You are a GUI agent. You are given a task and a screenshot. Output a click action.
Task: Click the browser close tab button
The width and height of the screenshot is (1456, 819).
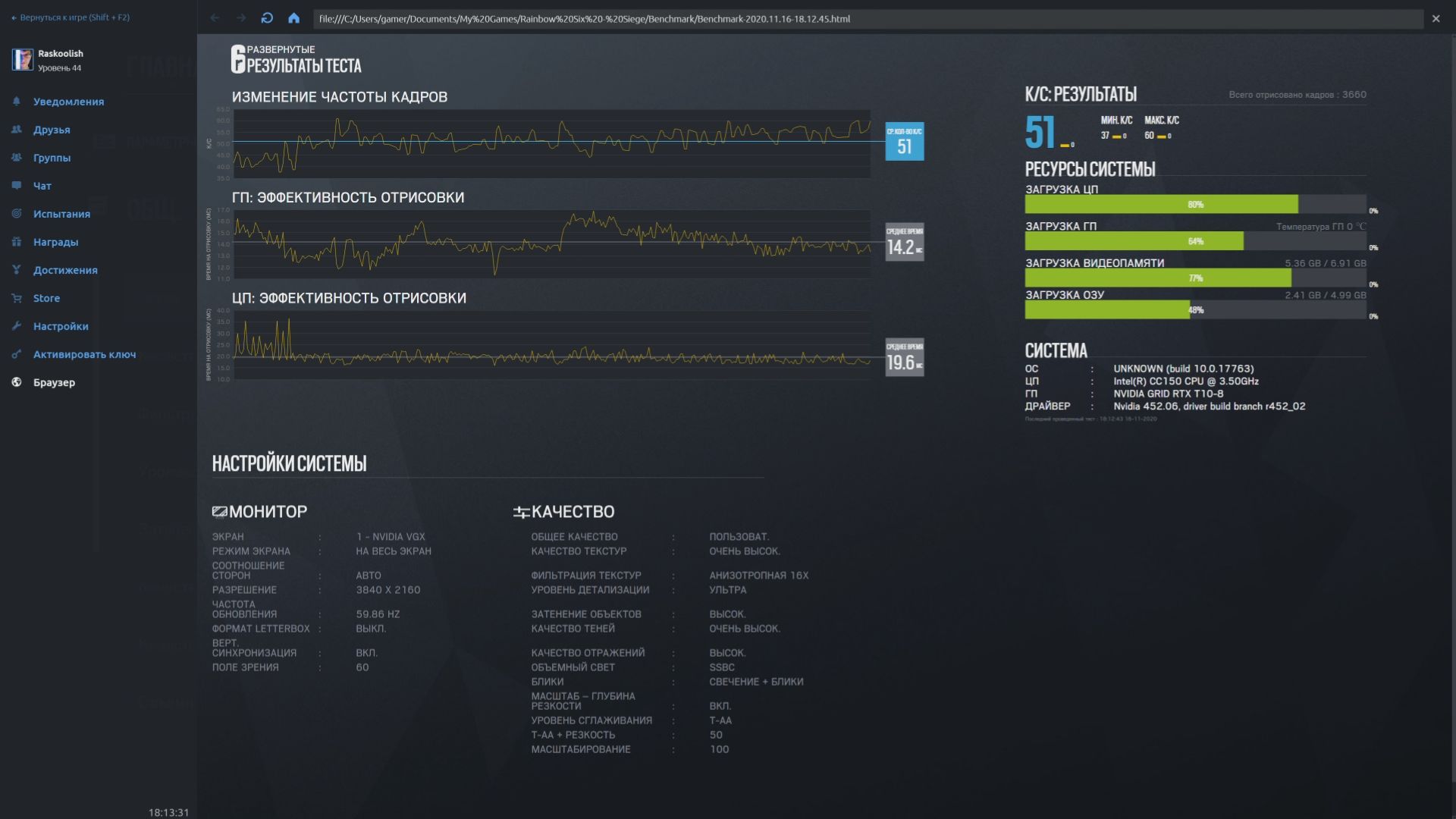click(x=1437, y=18)
